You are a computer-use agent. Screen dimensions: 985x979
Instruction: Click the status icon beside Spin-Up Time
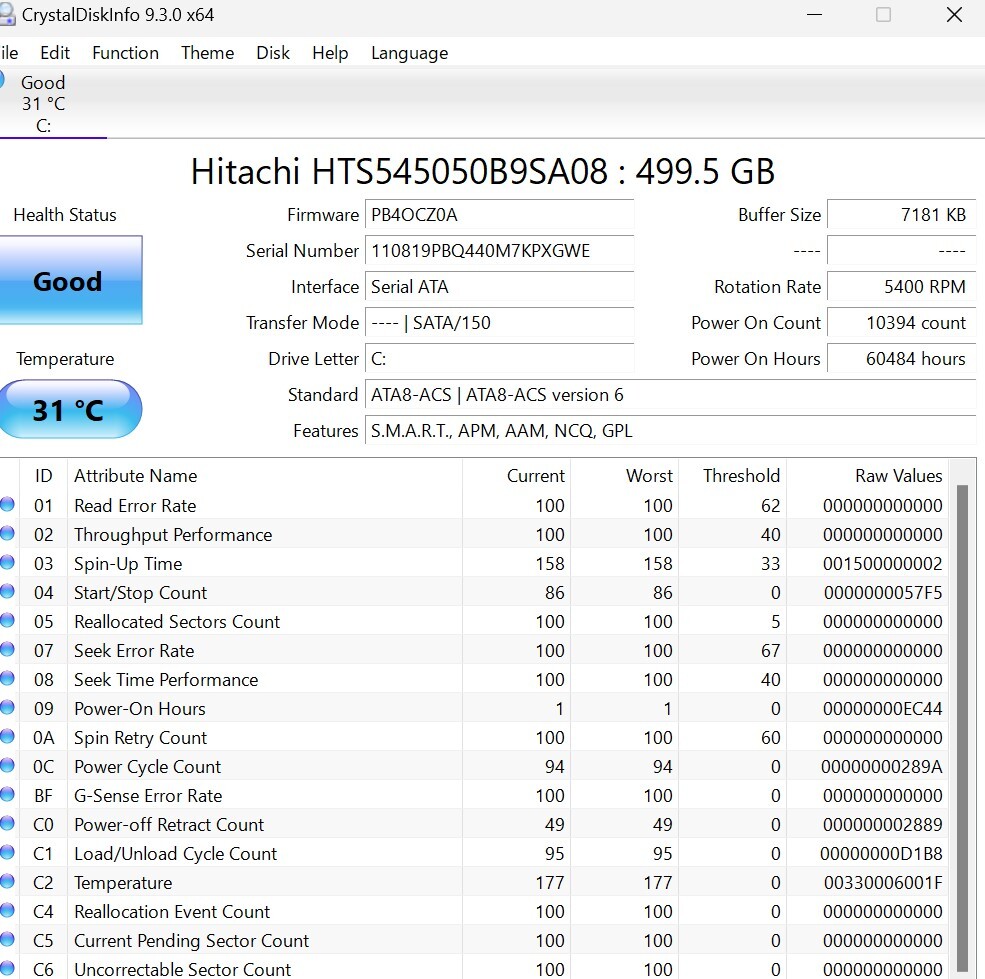coord(7,563)
